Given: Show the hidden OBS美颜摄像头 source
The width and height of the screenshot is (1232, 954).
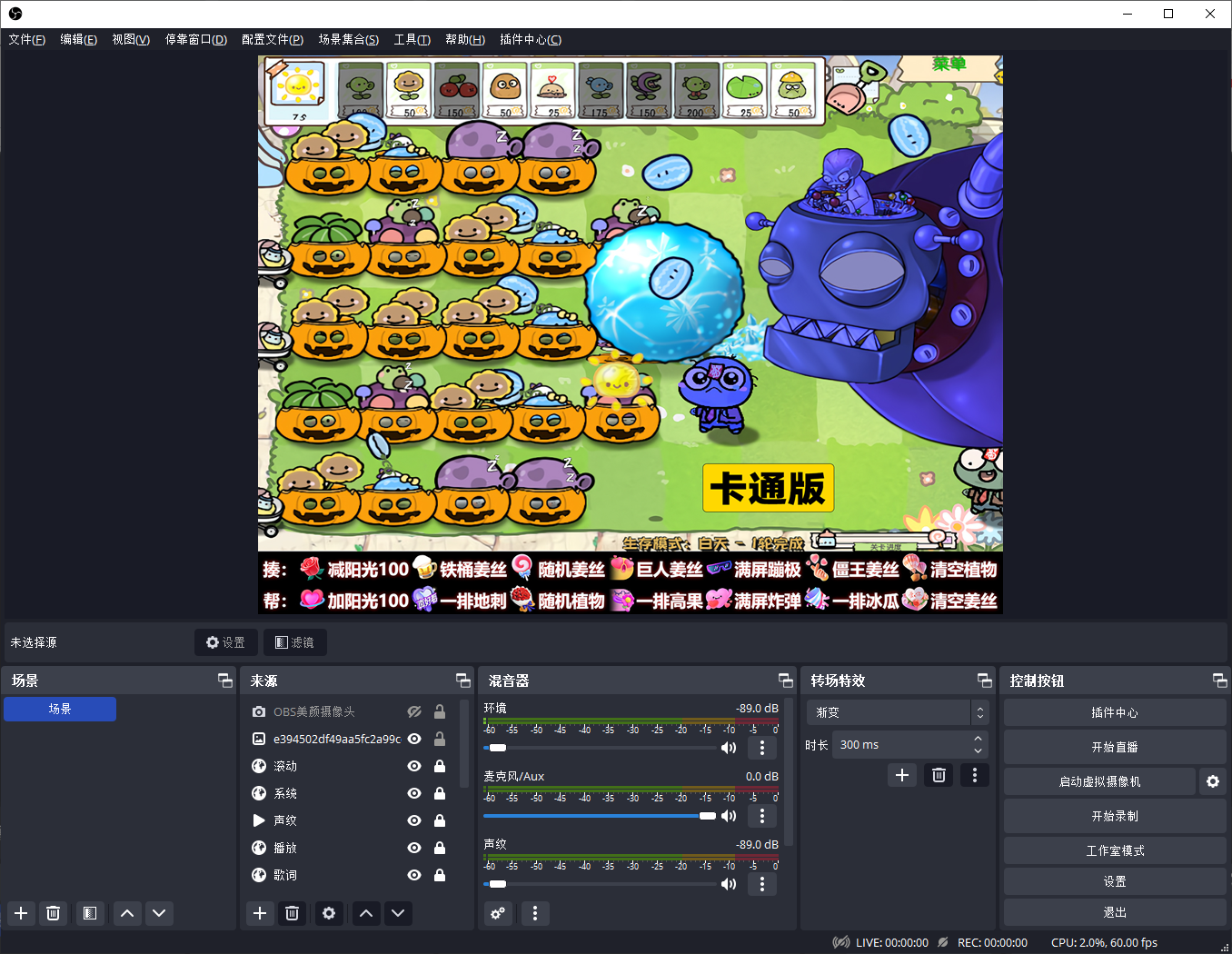Looking at the screenshot, I should tap(414, 711).
